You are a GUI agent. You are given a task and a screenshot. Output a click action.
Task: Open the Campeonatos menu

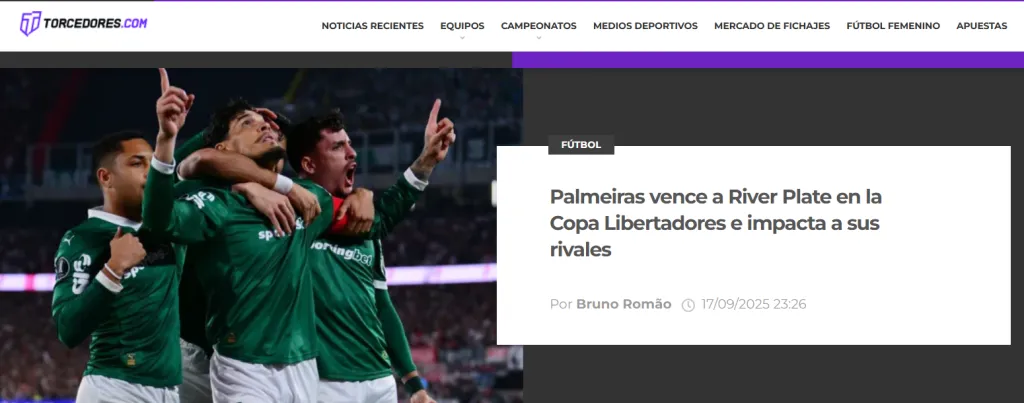click(x=539, y=26)
